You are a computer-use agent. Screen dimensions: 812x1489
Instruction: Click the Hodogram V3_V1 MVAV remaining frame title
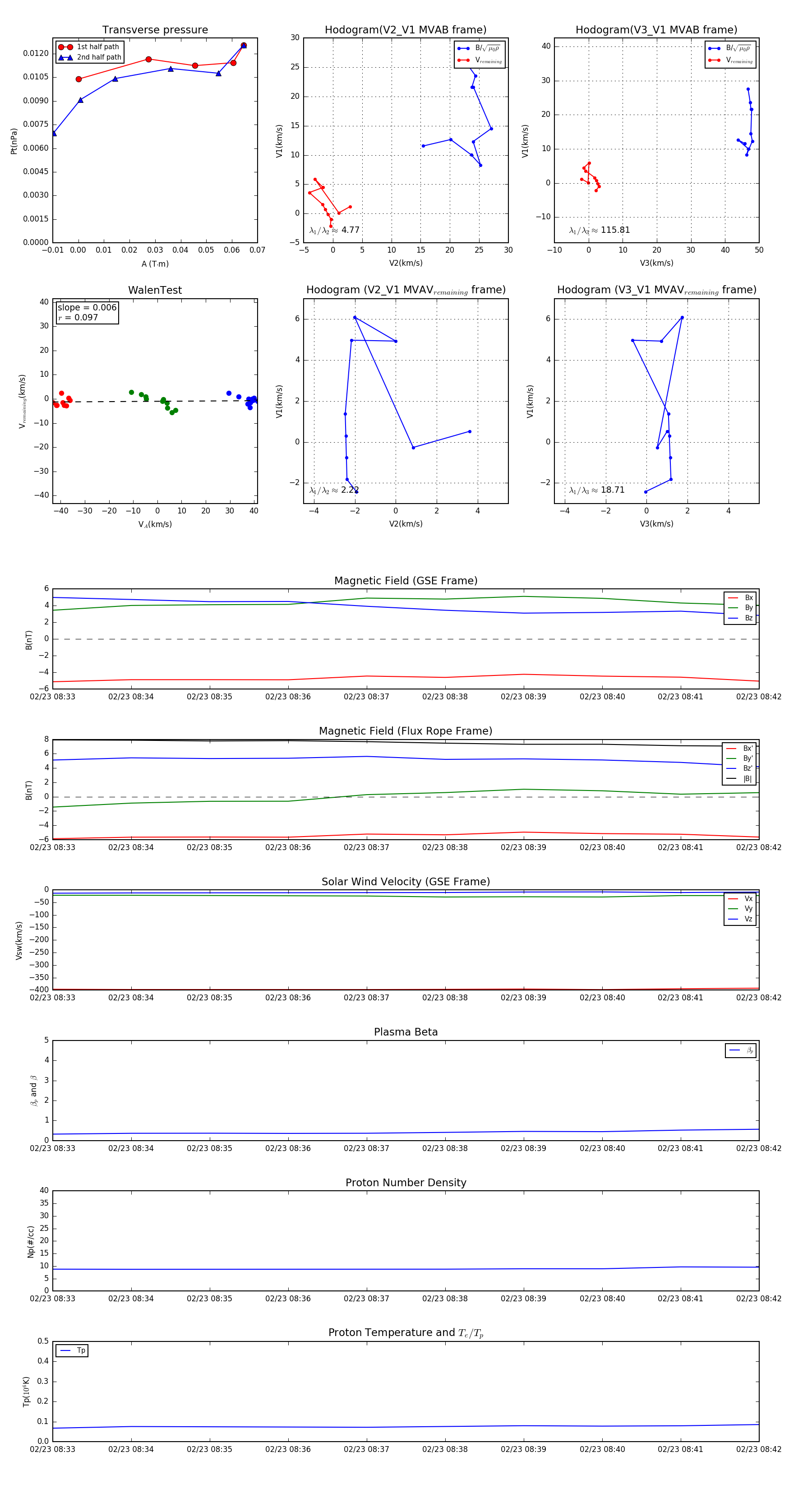(x=656, y=290)
